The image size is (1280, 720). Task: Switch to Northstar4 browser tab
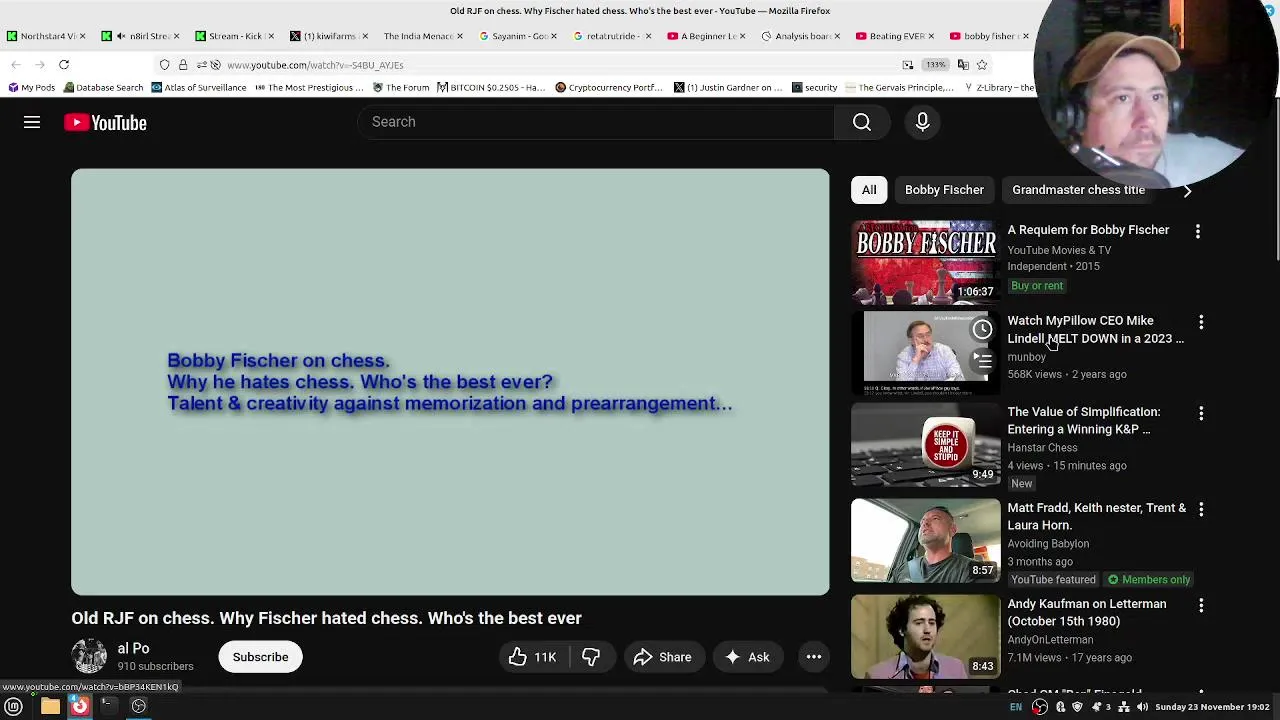click(45, 36)
